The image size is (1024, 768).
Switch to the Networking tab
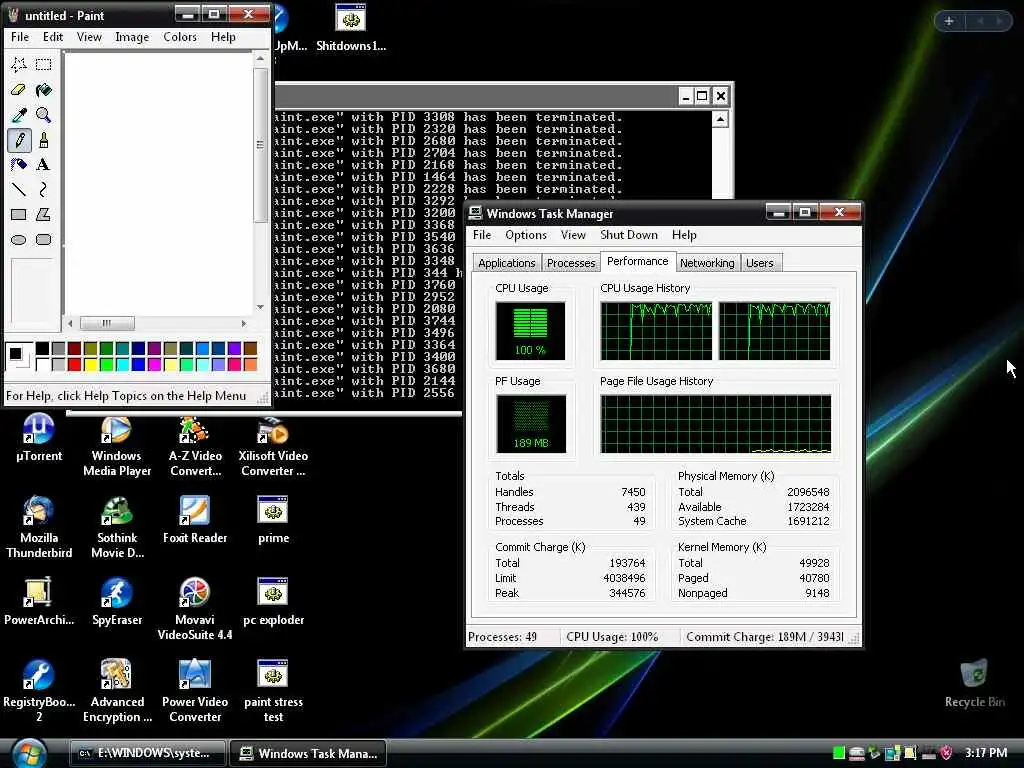click(707, 263)
